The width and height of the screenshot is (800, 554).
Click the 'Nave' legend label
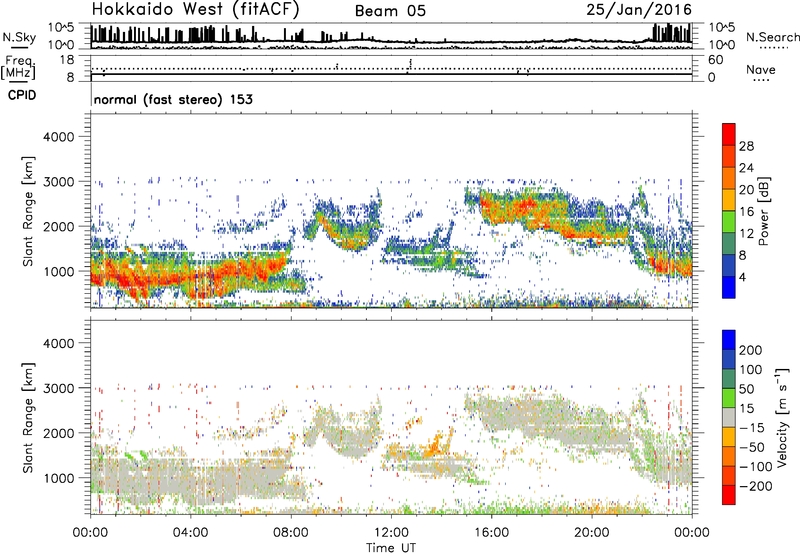[x=760, y=69]
